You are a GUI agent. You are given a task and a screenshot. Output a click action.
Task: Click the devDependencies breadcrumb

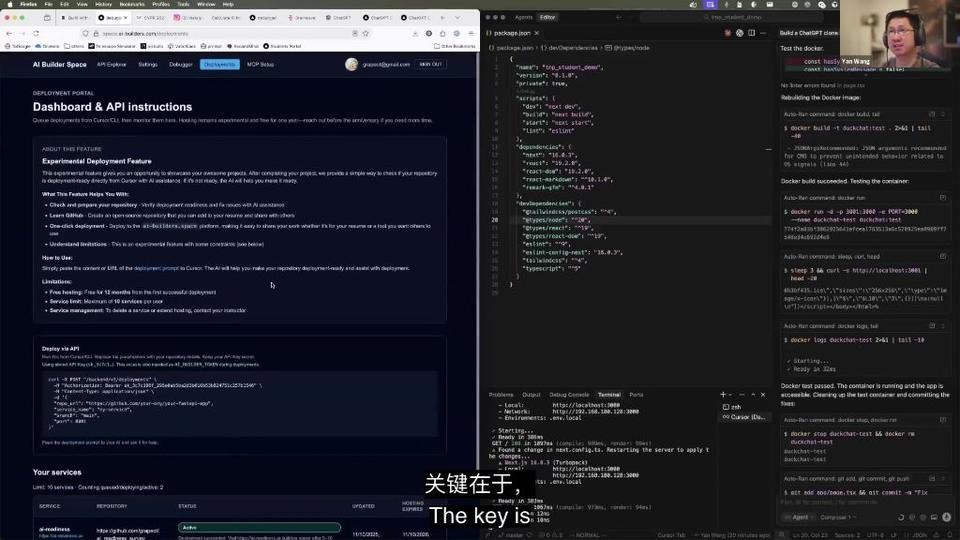click(x=572, y=48)
